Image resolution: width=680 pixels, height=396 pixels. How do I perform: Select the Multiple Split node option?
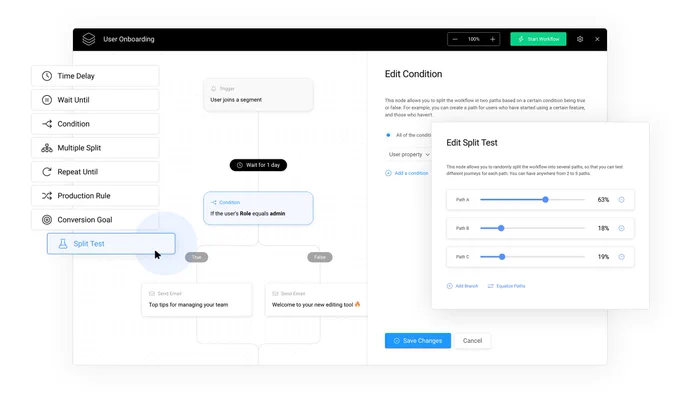click(x=95, y=148)
